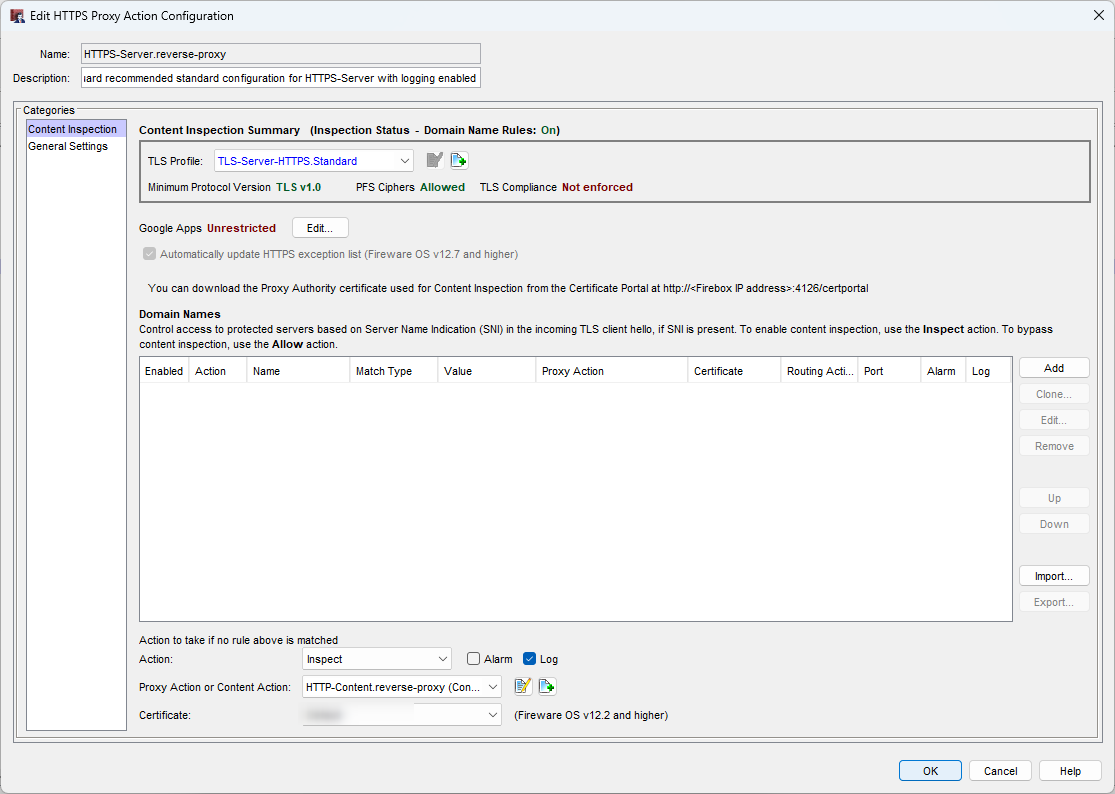The image size is (1115, 794).
Task: Click the Match Type column header
Action: [394, 371]
